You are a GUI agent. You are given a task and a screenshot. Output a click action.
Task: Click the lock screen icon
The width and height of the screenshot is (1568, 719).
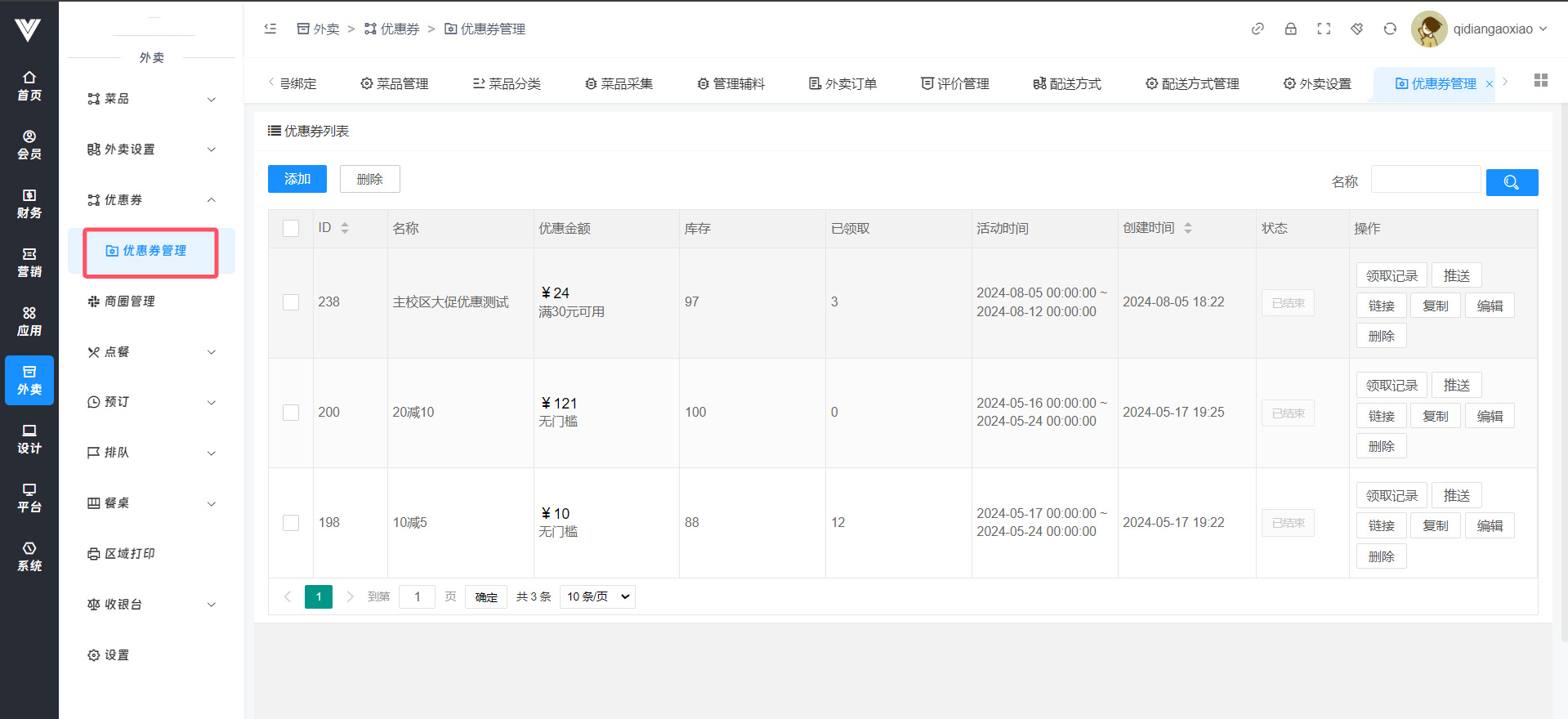(1290, 29)
